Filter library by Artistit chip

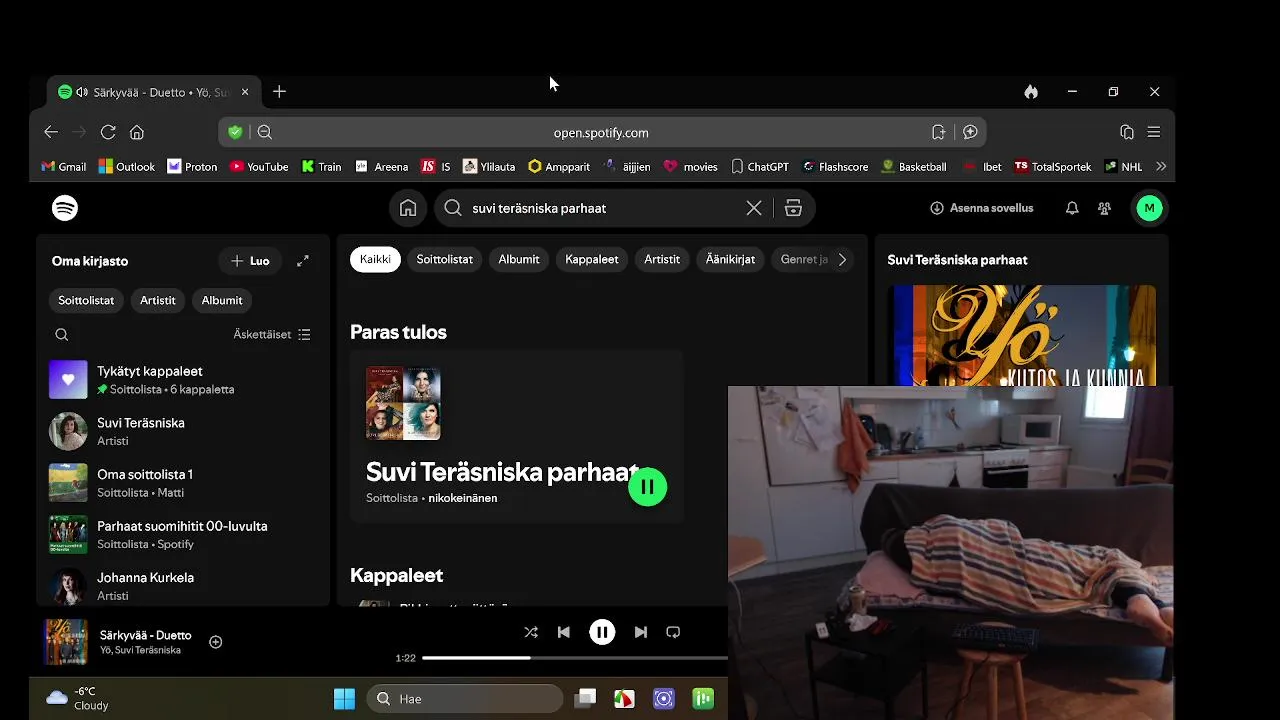[x=157, y=300]
